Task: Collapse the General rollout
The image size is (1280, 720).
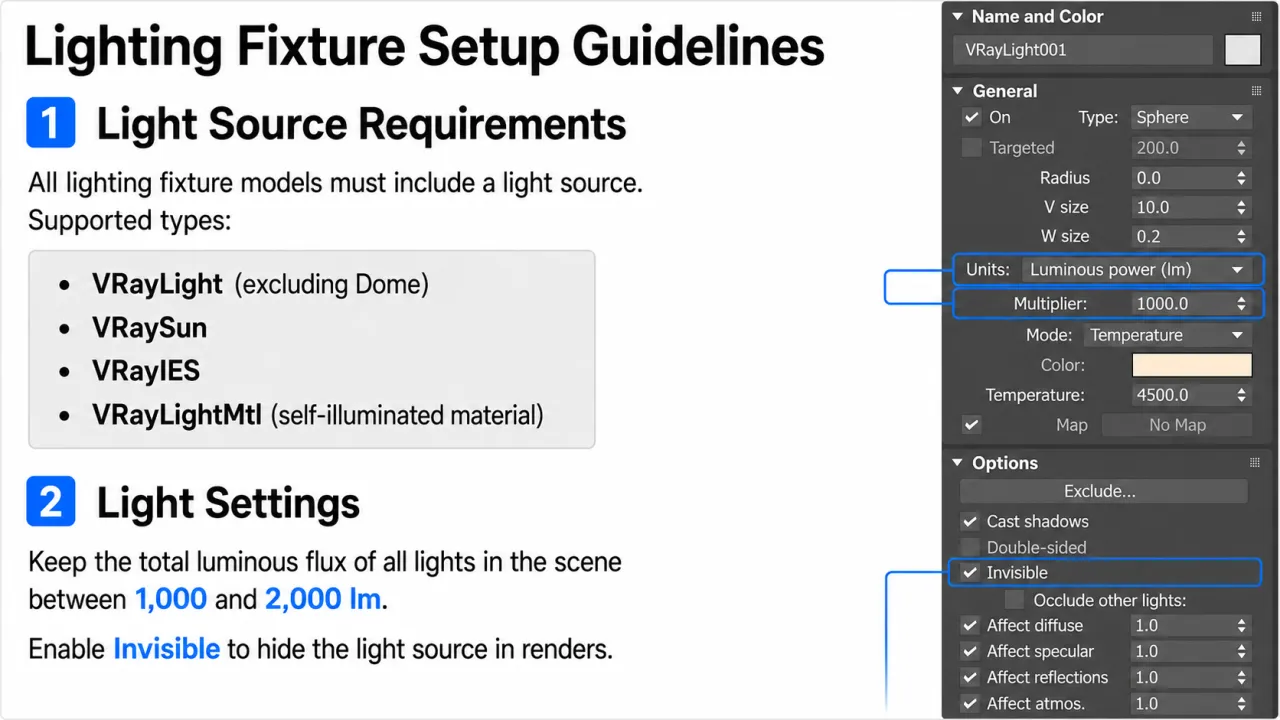Action: [x=957, y=91]
